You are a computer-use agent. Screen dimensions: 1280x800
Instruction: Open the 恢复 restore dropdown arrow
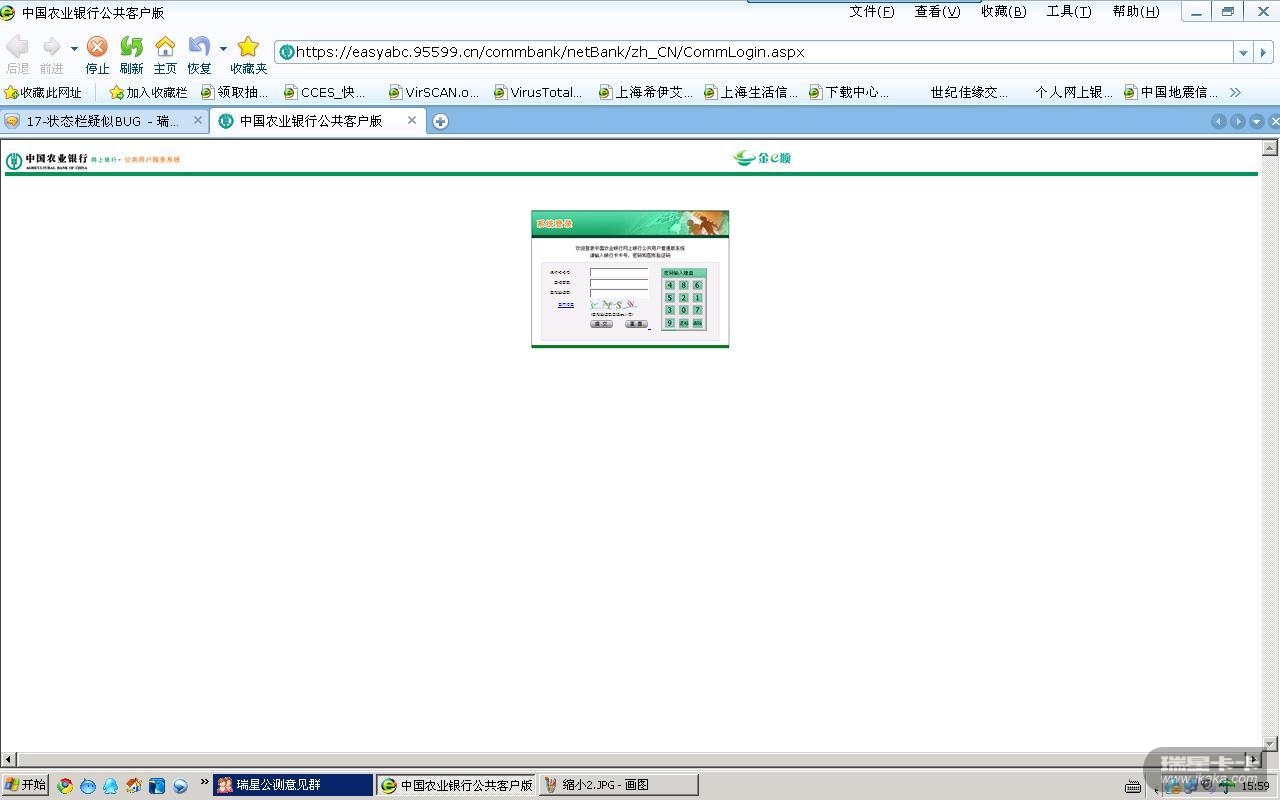click(x=223, y=48)
